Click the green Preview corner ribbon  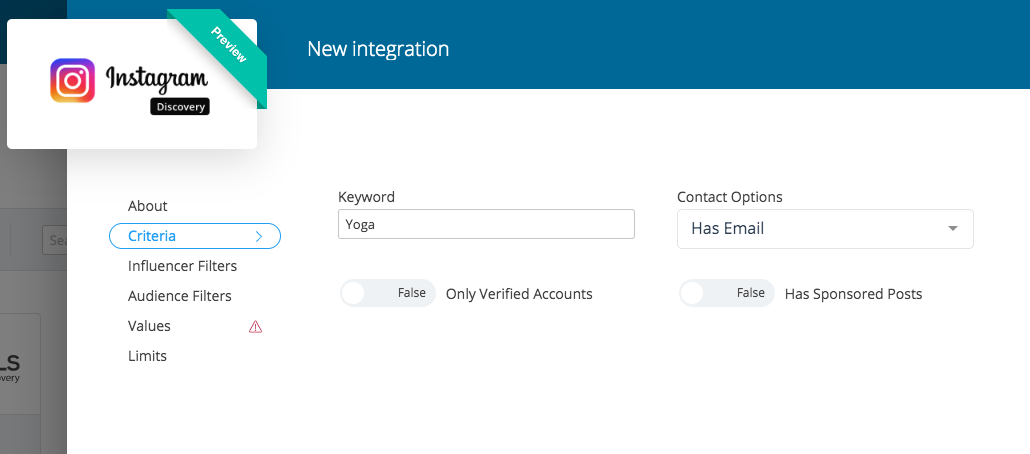[x=229, y=50]
